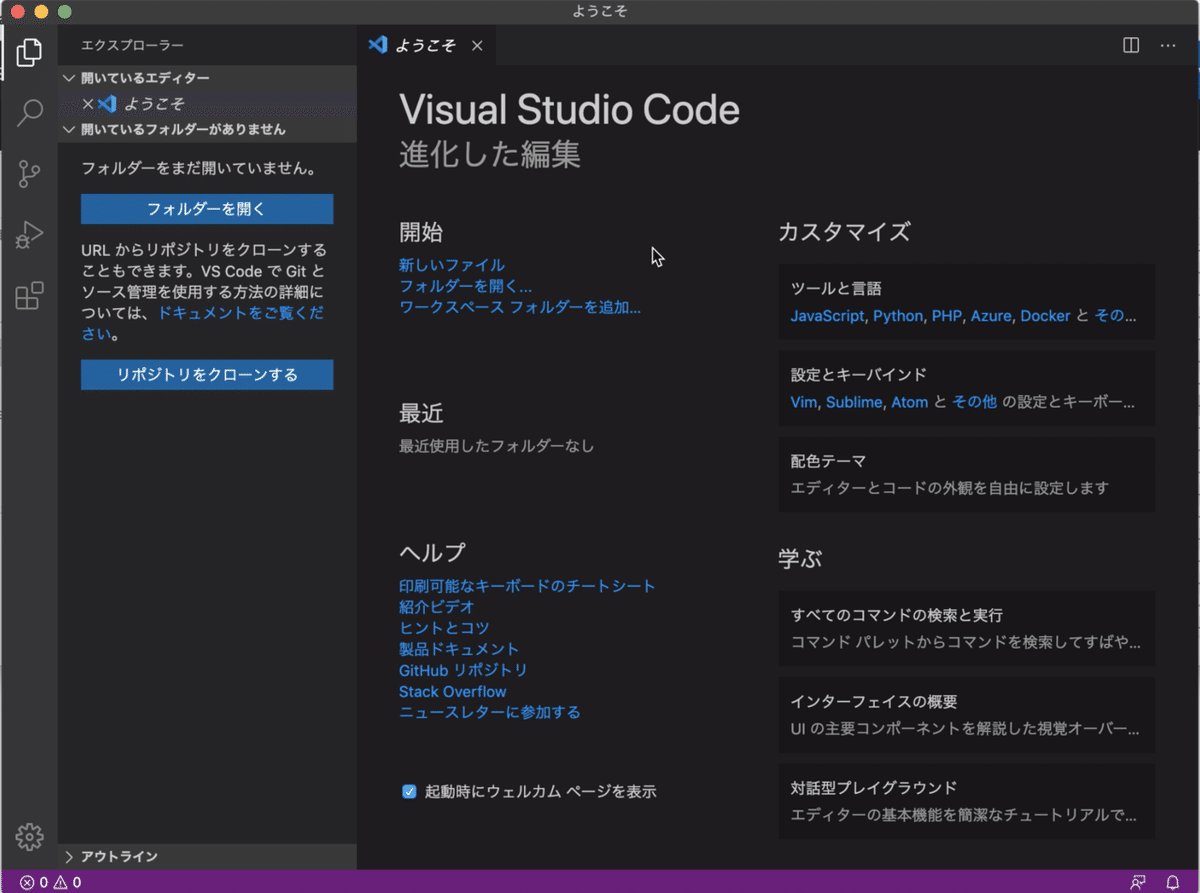Close the ようこそ tab
Screen dimensions: 1200x893
pyautogui.click(x=477, y=46)
